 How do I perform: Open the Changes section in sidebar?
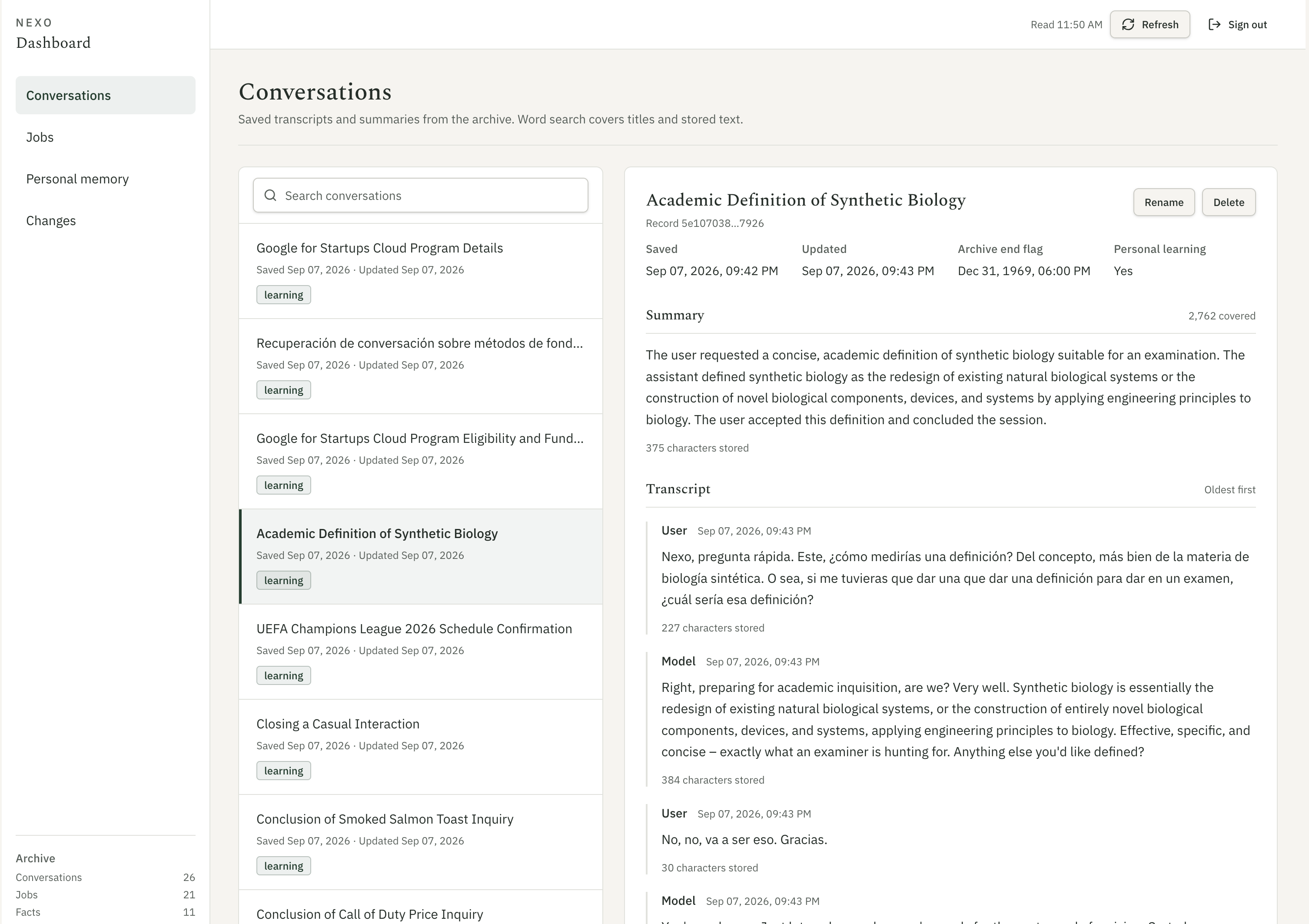pos(106,221)
